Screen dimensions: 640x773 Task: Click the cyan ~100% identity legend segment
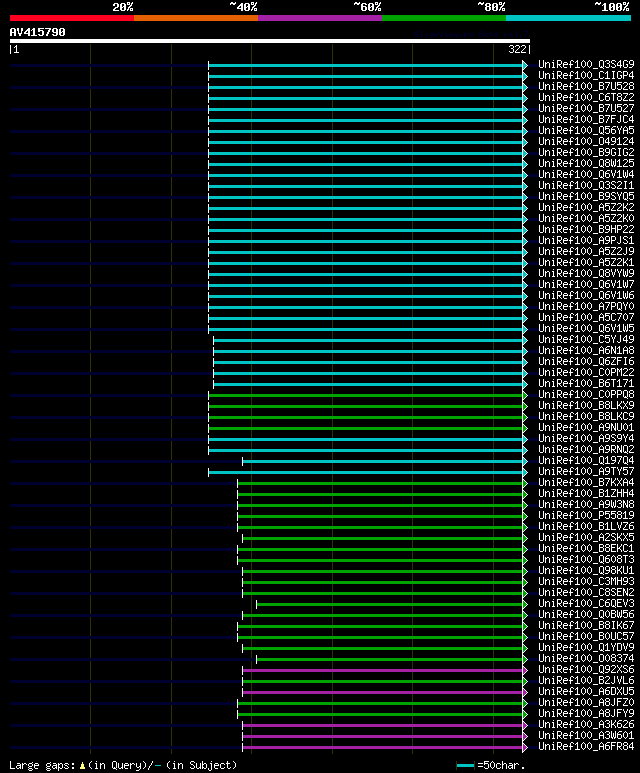click(x=569, y=18)
